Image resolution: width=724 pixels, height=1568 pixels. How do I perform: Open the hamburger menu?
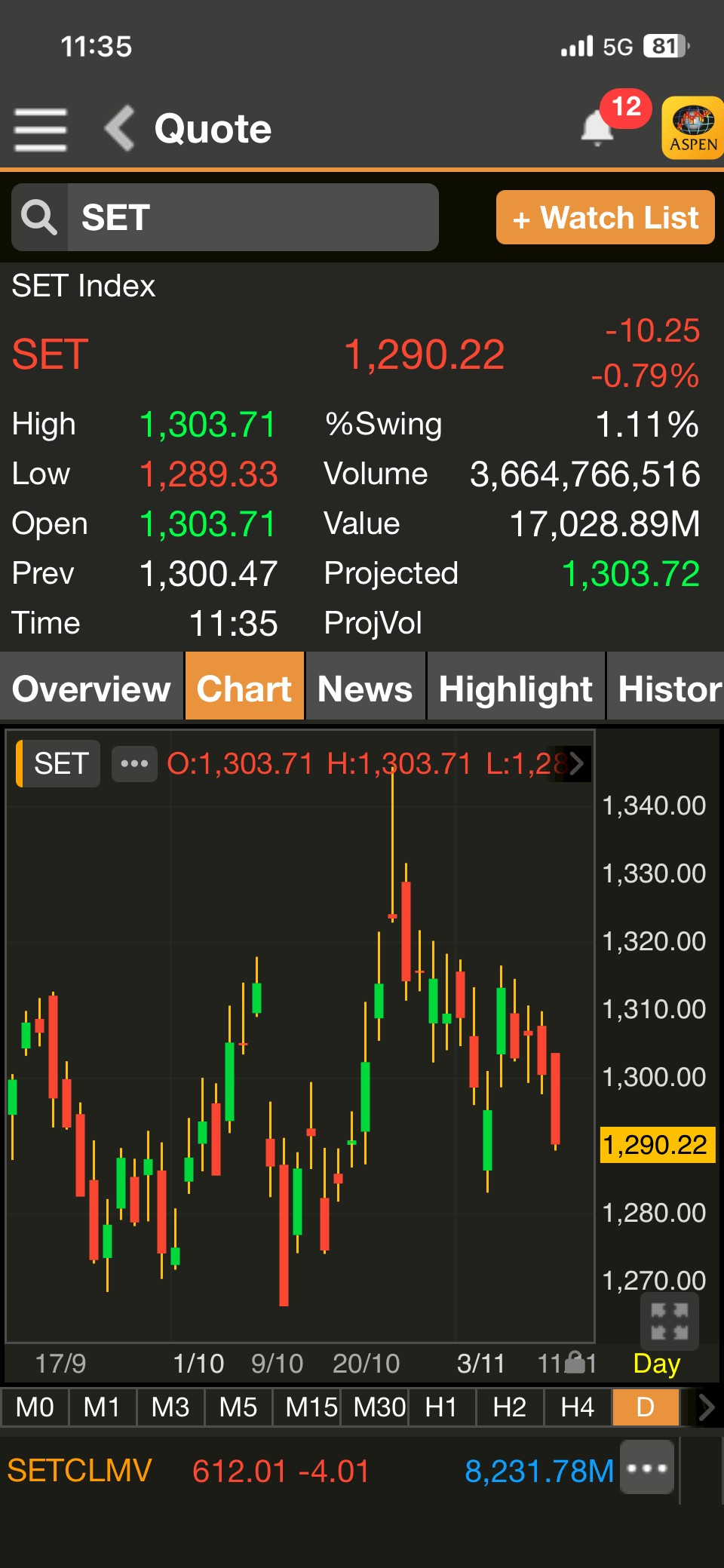[41, 129]
